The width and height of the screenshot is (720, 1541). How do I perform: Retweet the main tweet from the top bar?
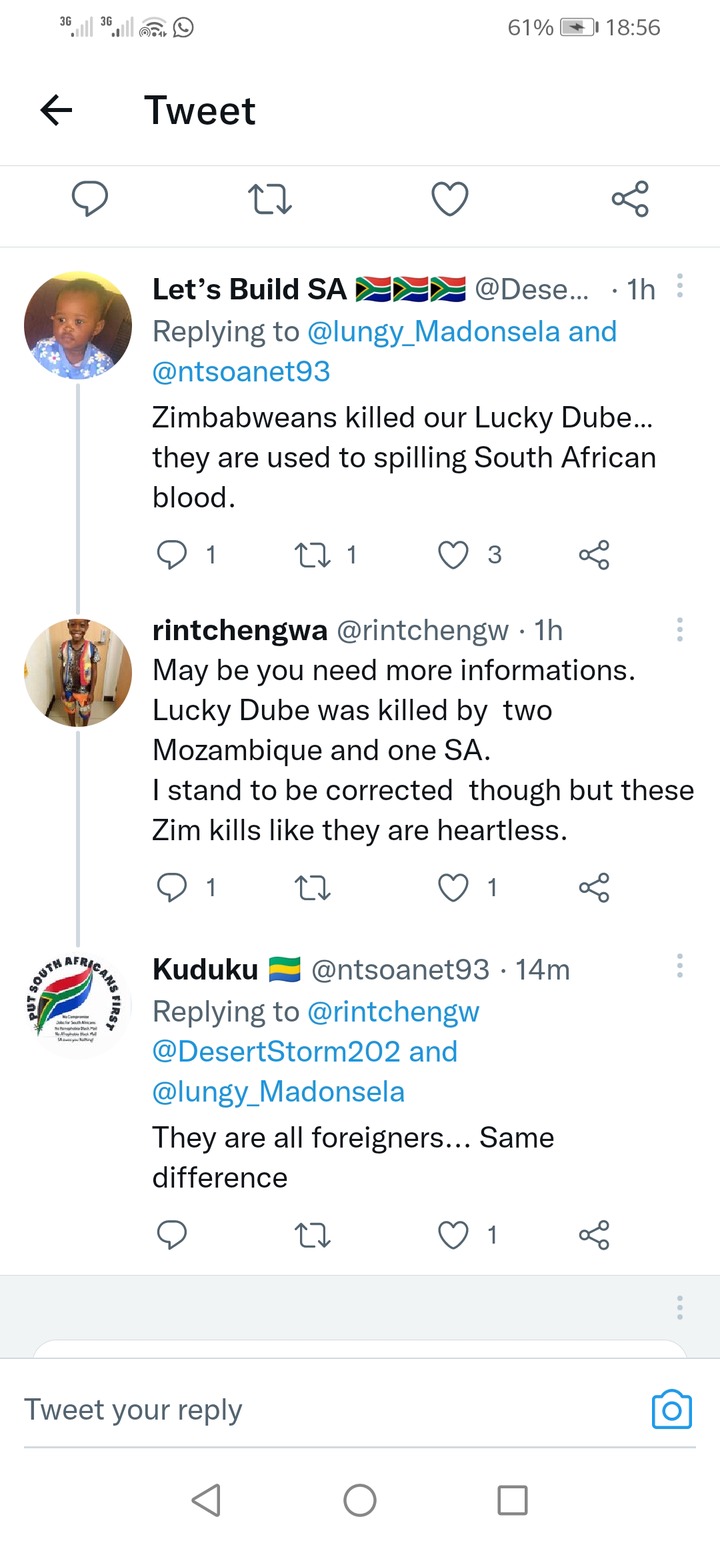(x=270, y=199)
